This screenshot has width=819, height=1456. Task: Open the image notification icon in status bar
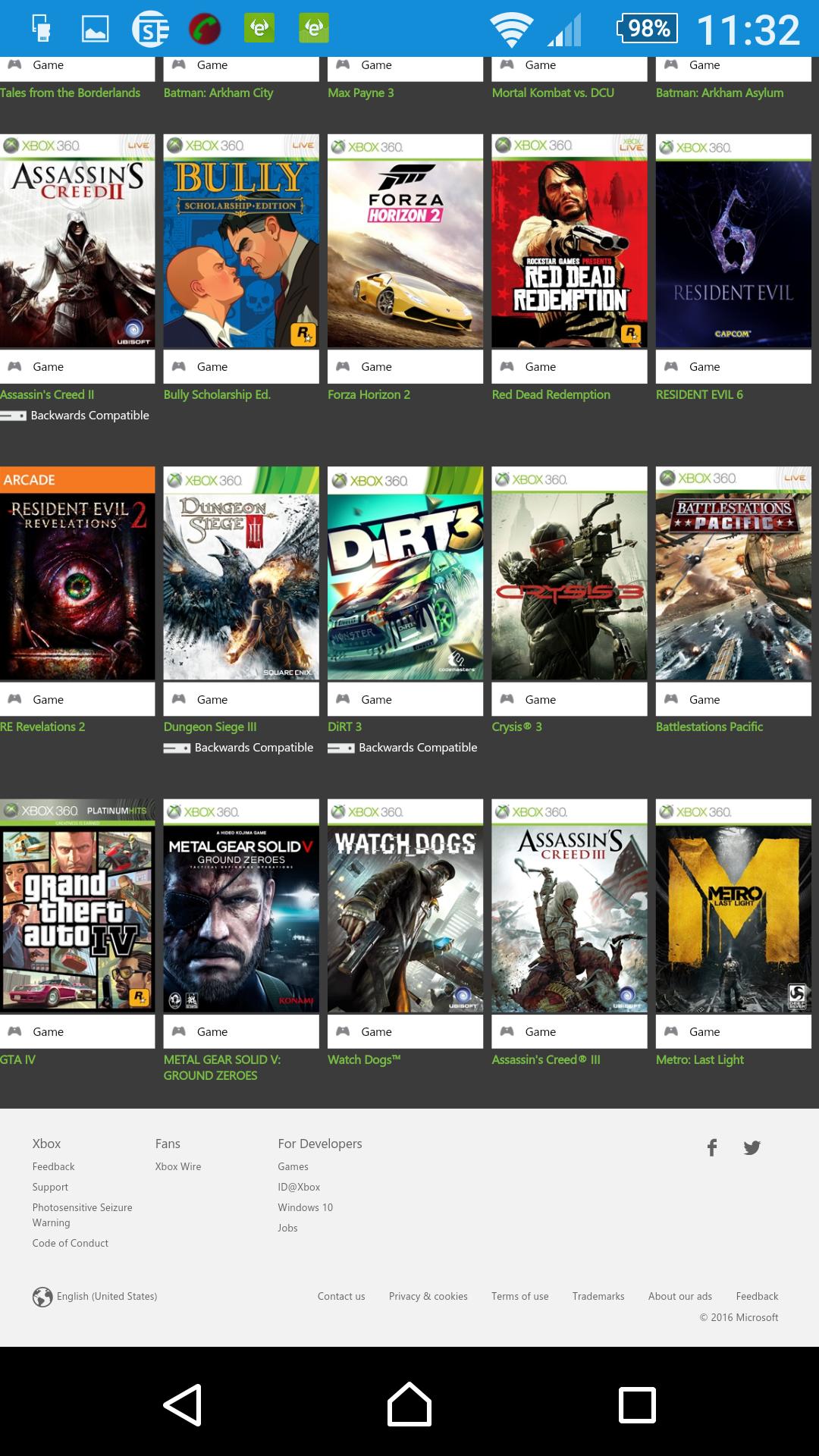[x=95, y=29]
